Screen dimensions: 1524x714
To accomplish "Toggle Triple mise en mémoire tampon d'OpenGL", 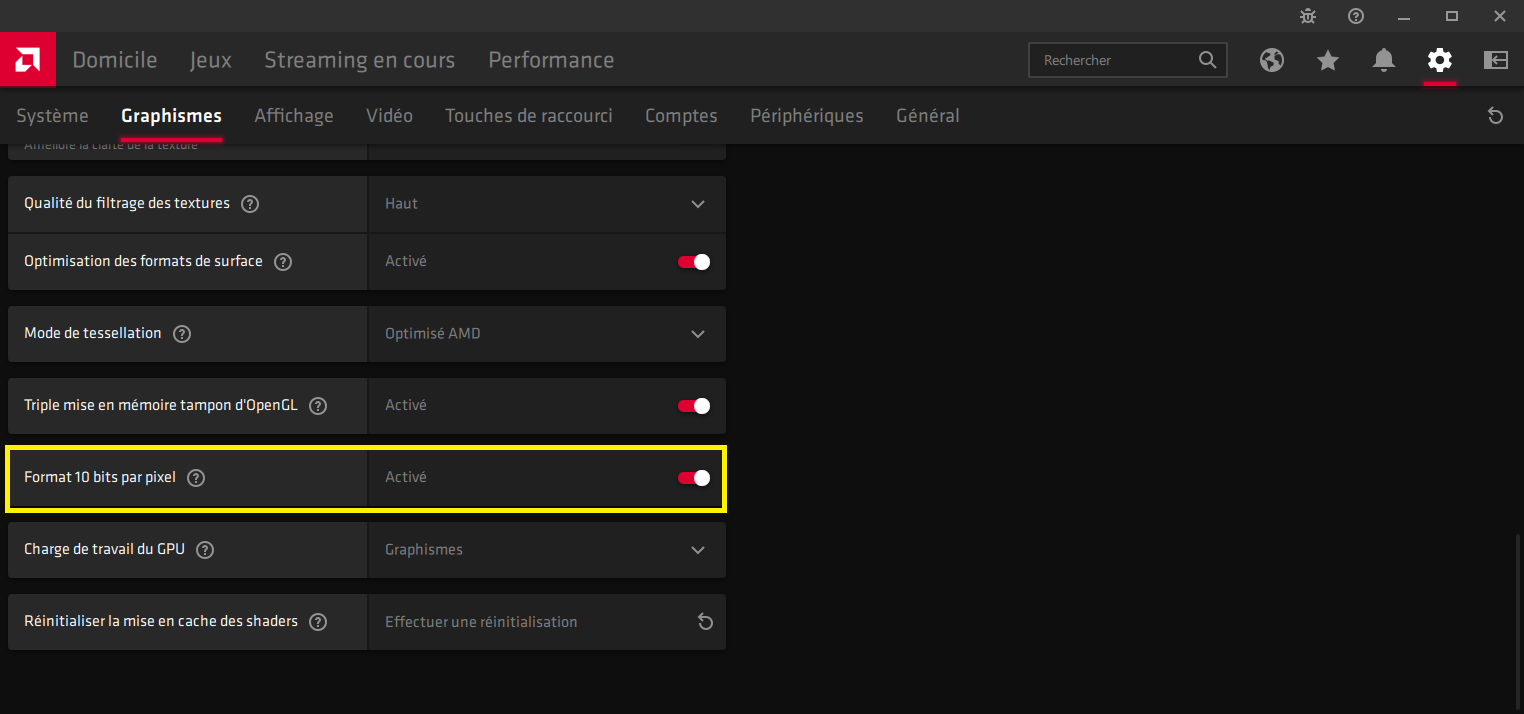I will tap(694, 406).
